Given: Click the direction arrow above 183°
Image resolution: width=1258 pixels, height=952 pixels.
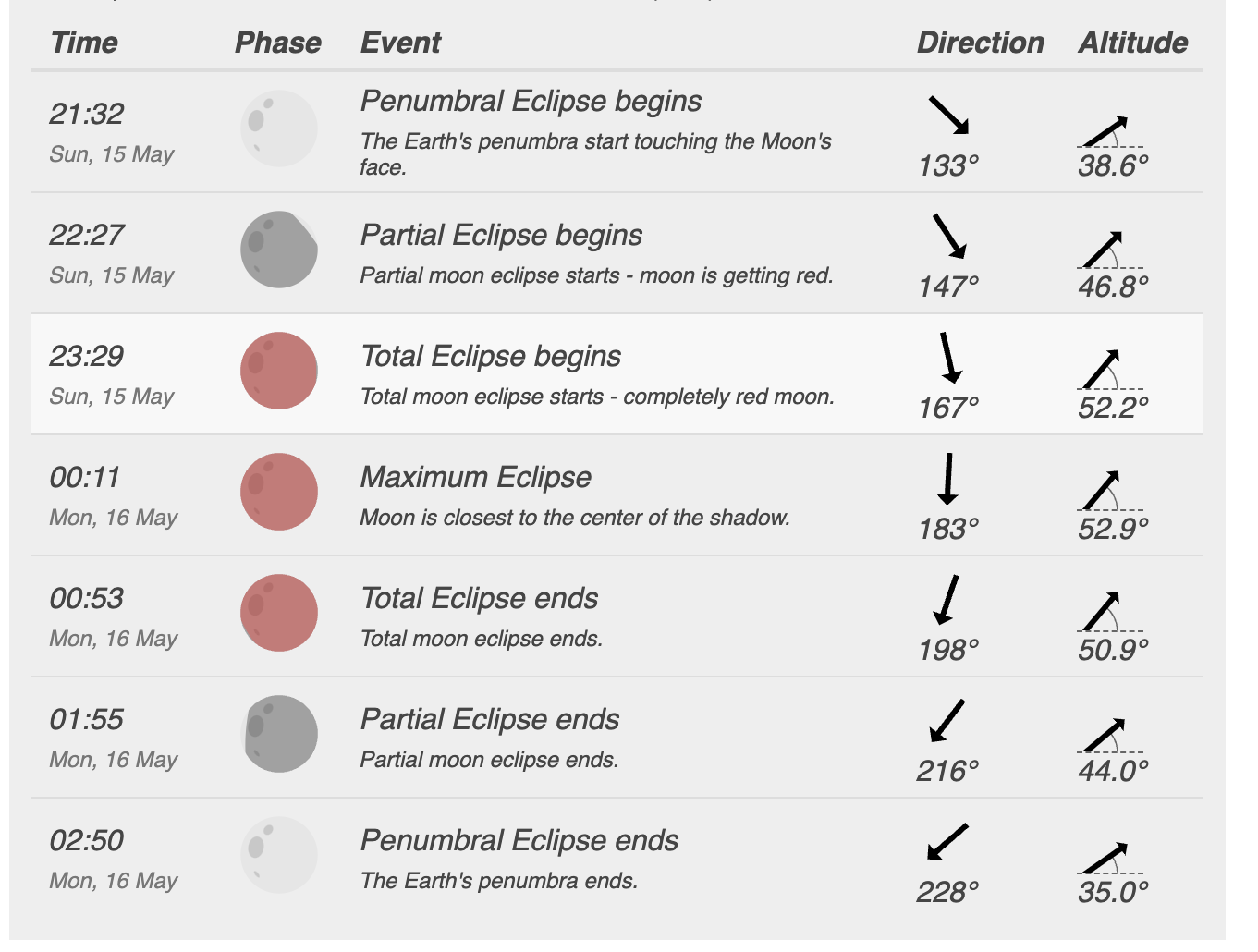Looking at the screenshot, I should point(947,479).
